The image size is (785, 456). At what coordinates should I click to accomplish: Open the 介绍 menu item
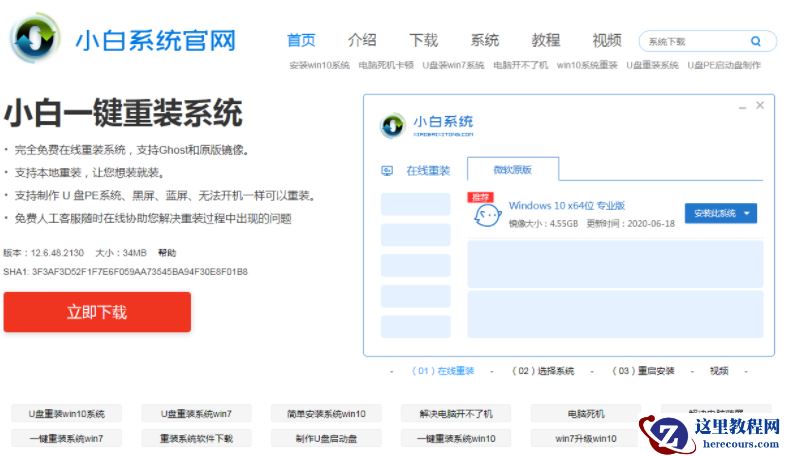362,40
